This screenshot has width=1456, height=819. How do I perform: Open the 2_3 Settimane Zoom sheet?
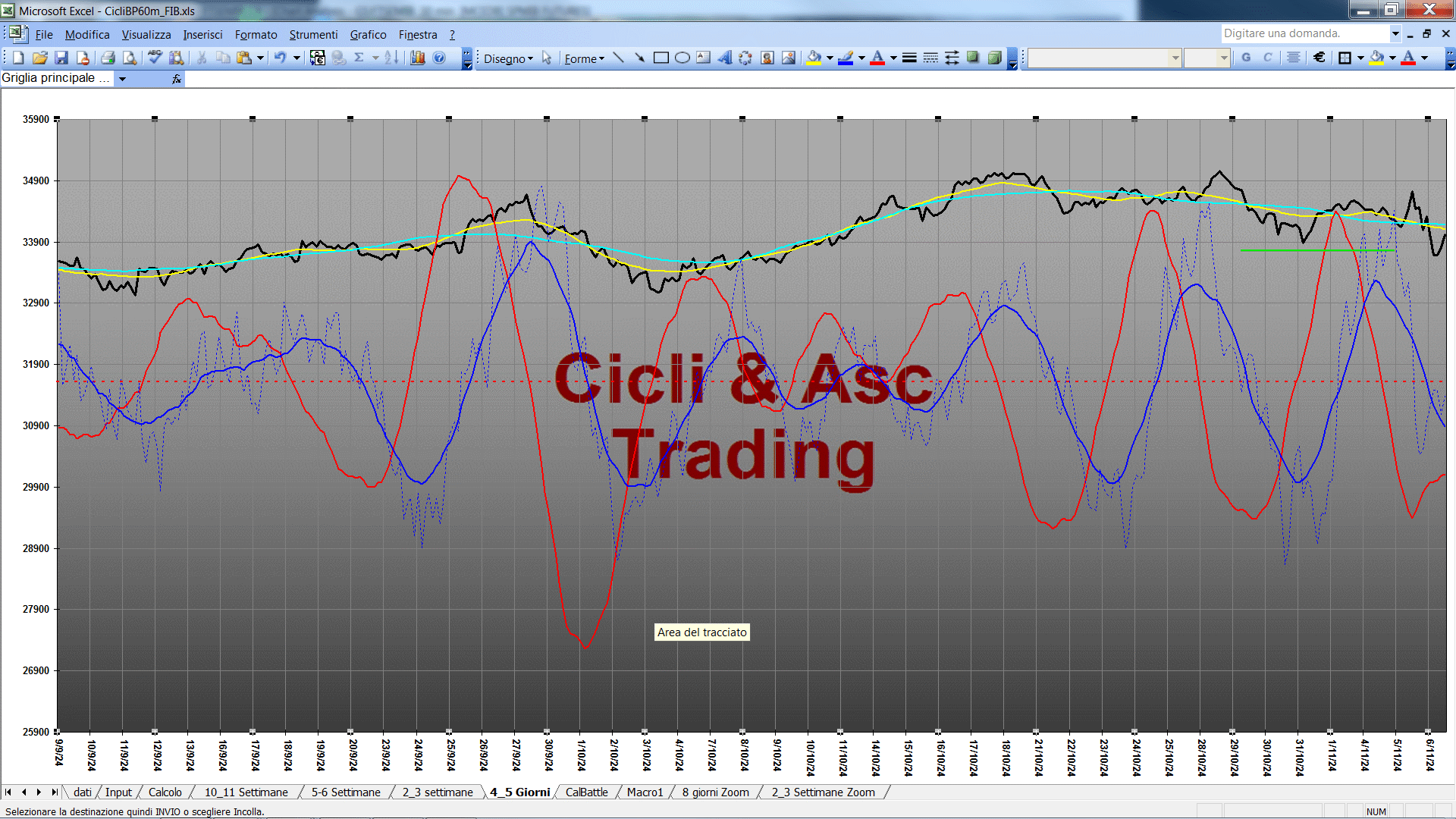823,792
